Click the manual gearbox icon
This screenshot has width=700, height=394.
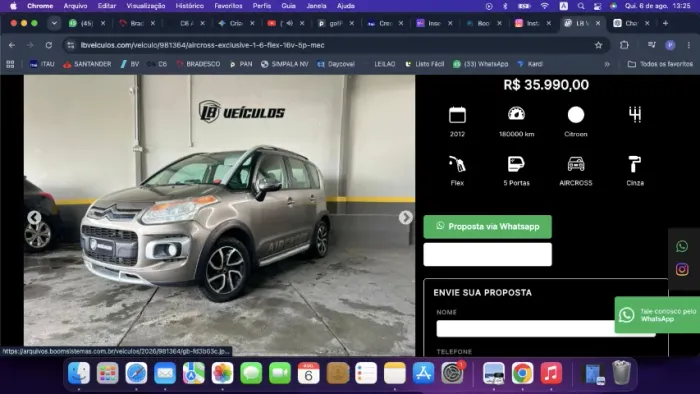tap(635, 115)
